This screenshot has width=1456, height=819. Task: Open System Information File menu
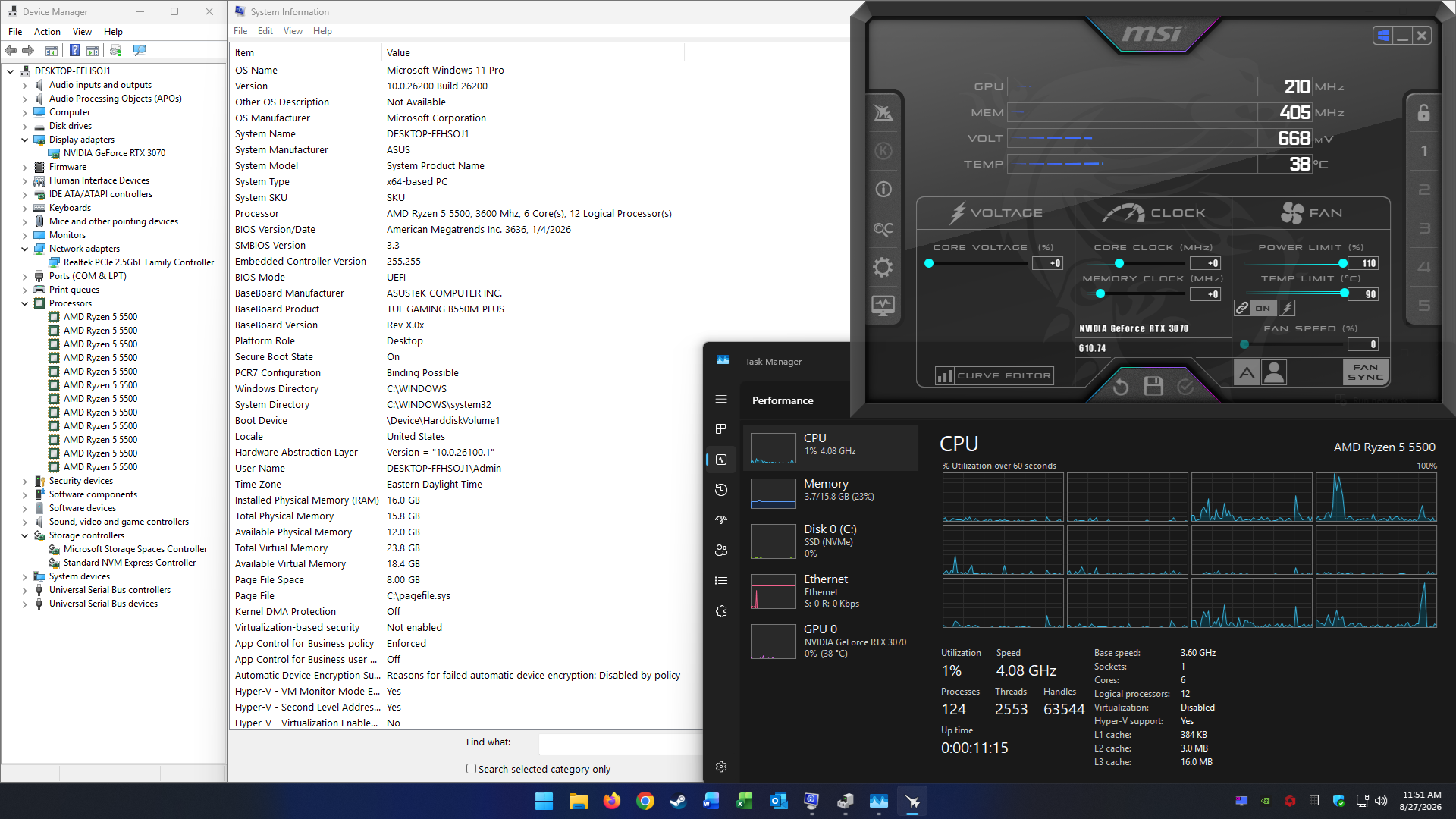point(240,31)
